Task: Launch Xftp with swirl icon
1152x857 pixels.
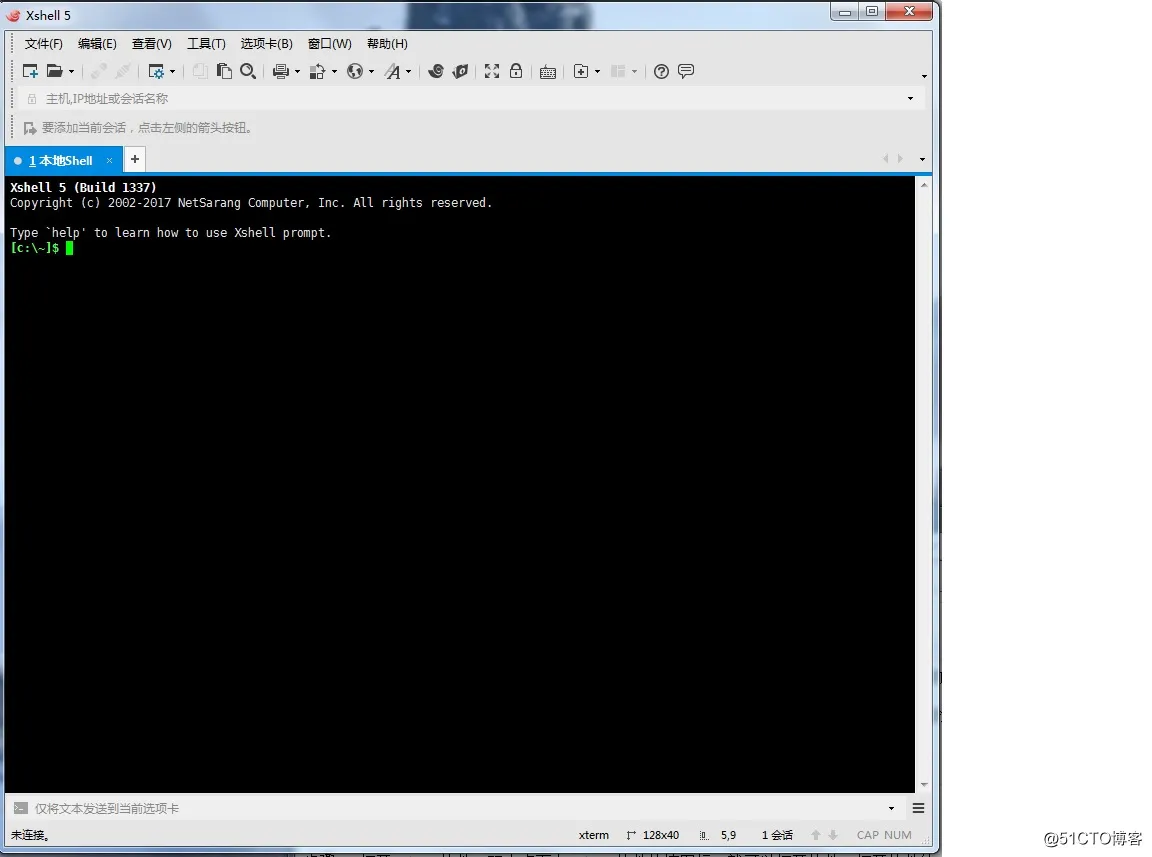Action: pos(436,71)
